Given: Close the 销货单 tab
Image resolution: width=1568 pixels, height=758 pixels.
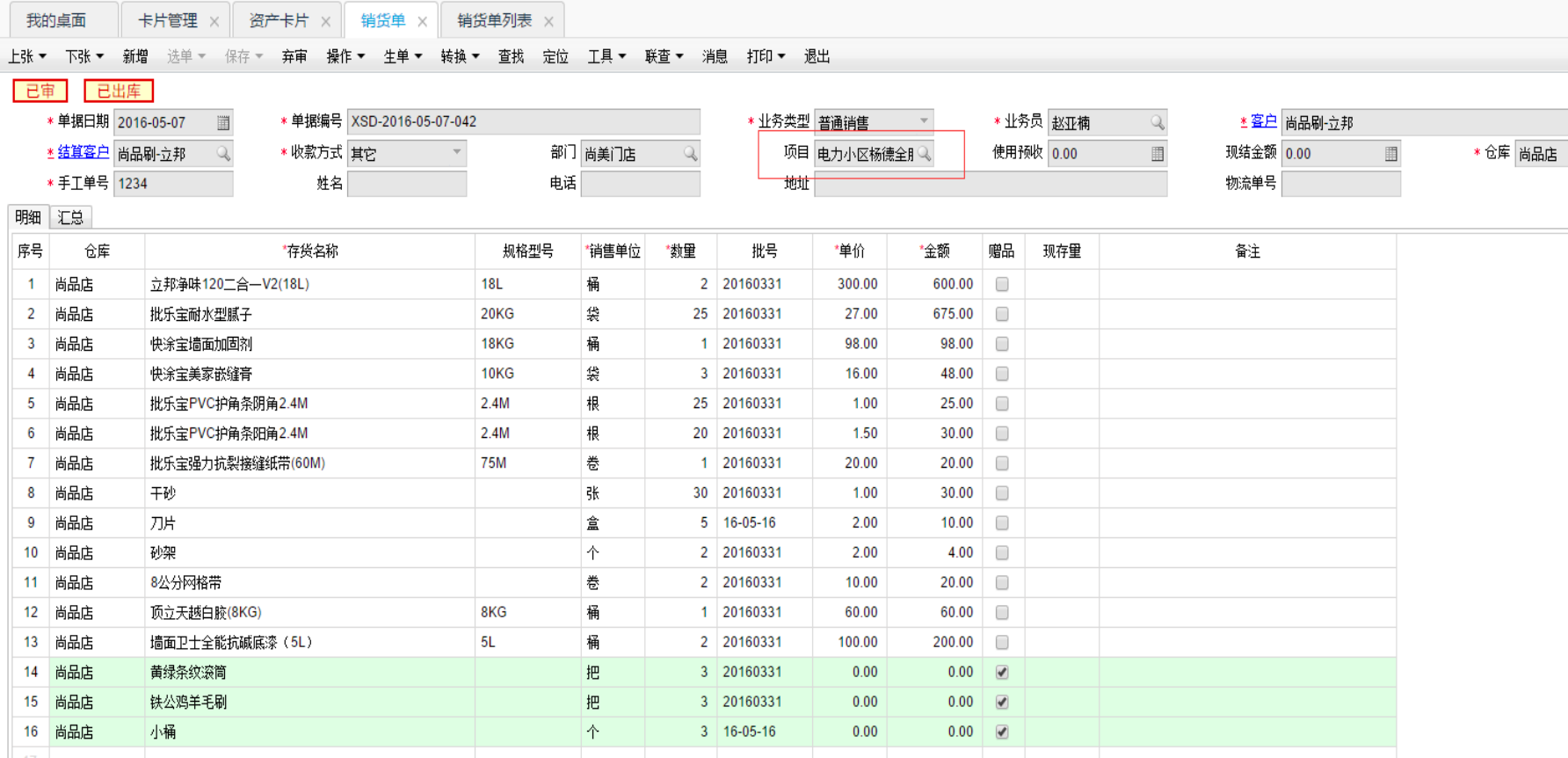Looking at the screenshot, I should coord(423,21).
